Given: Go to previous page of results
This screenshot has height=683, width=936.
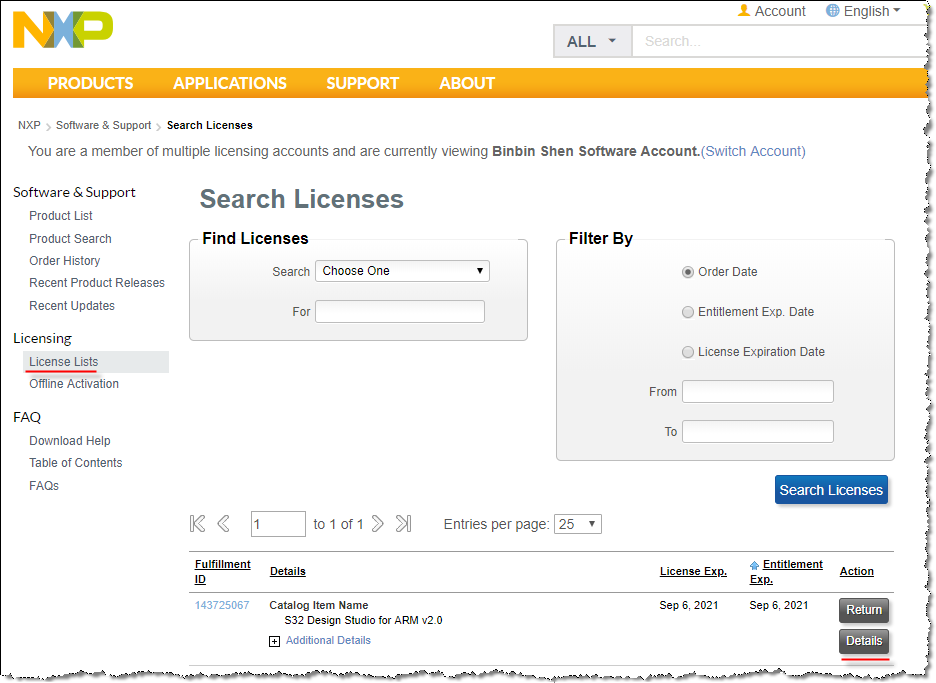Looking at the screenshot, I should coord(224,523).
